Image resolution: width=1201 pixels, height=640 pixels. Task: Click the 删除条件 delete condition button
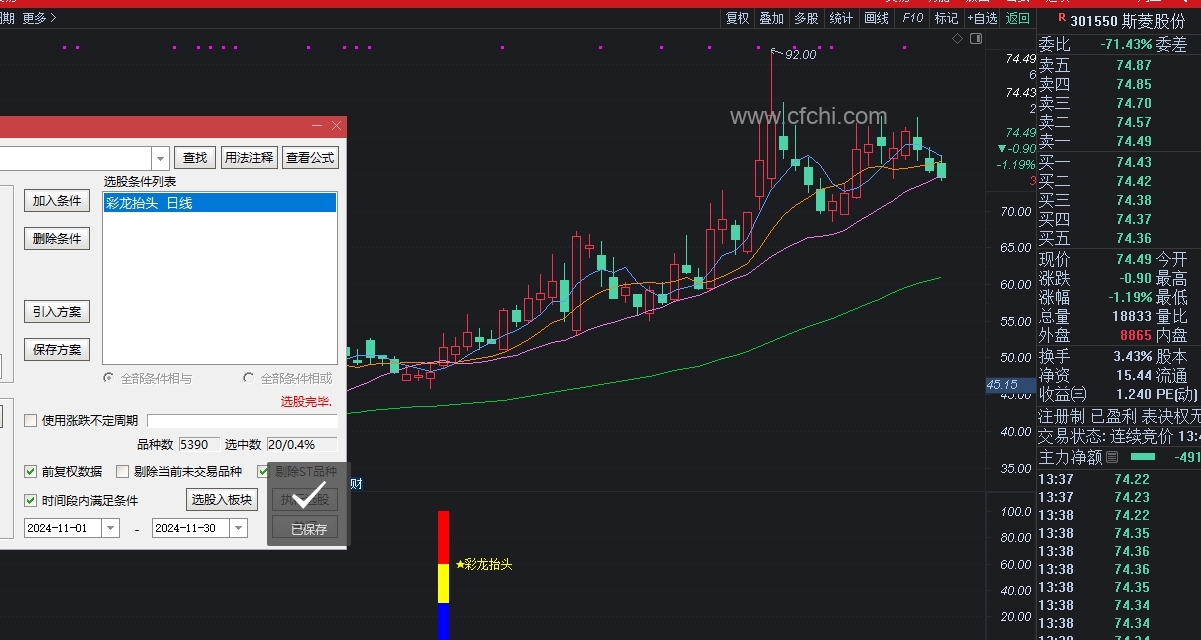(x=57, y=239)
